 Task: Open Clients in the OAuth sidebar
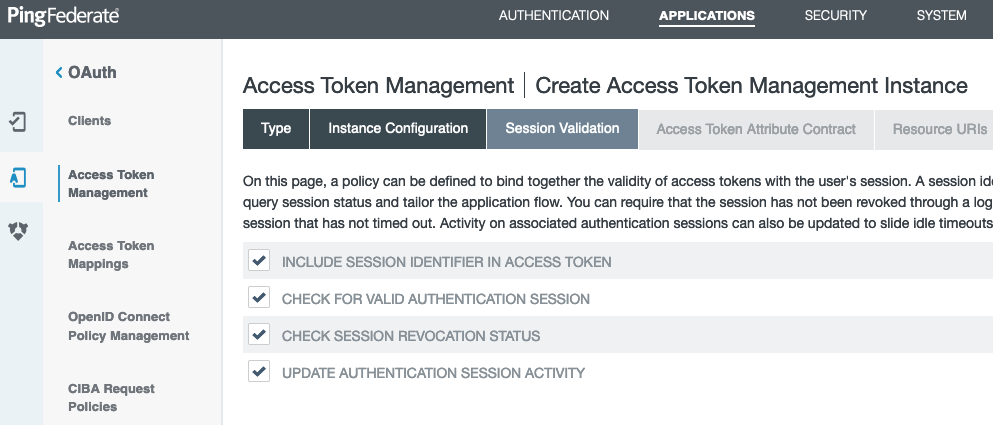pos(89,121)
